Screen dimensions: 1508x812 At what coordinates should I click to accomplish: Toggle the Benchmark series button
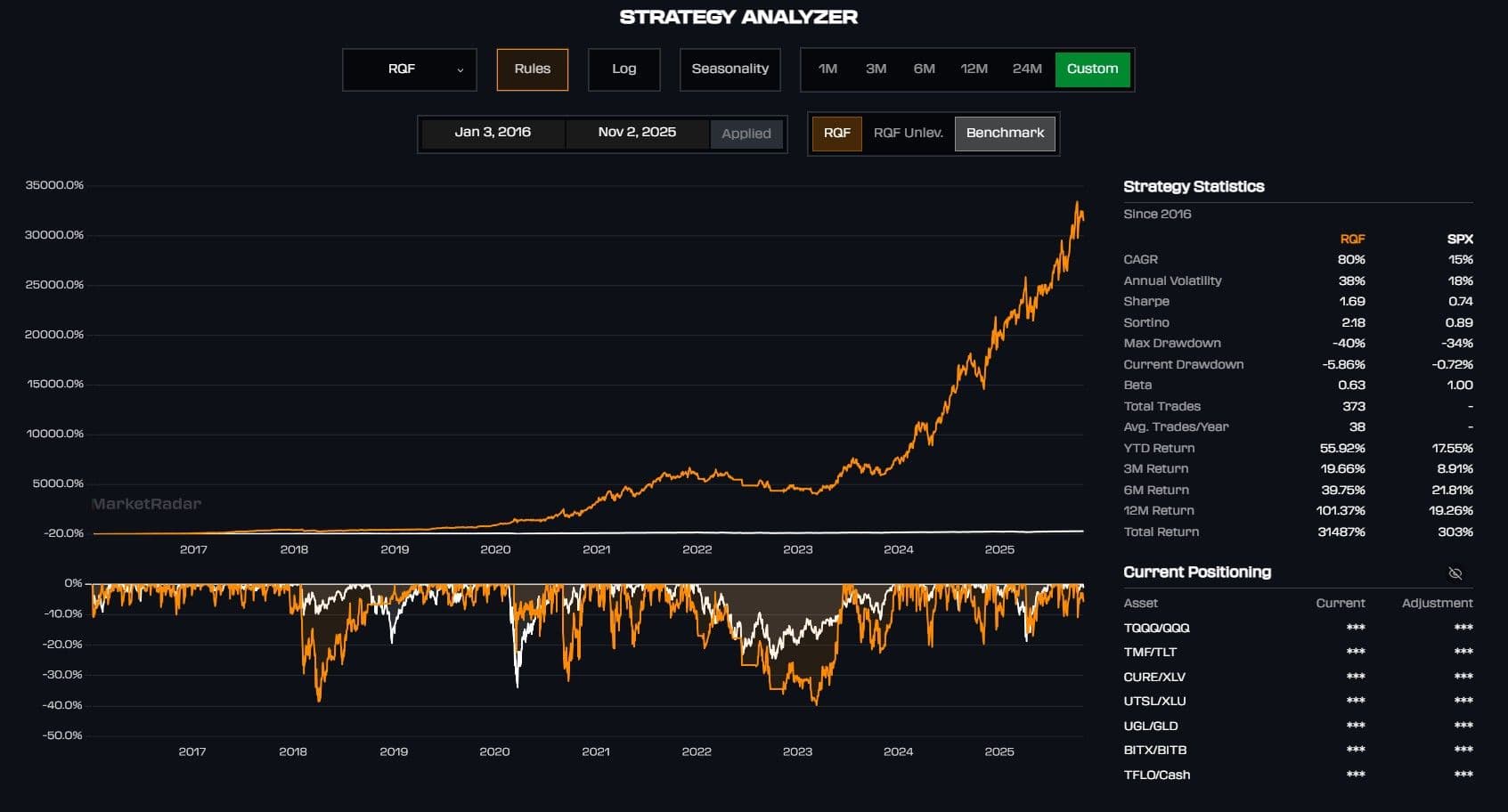tap(1005, 134)
